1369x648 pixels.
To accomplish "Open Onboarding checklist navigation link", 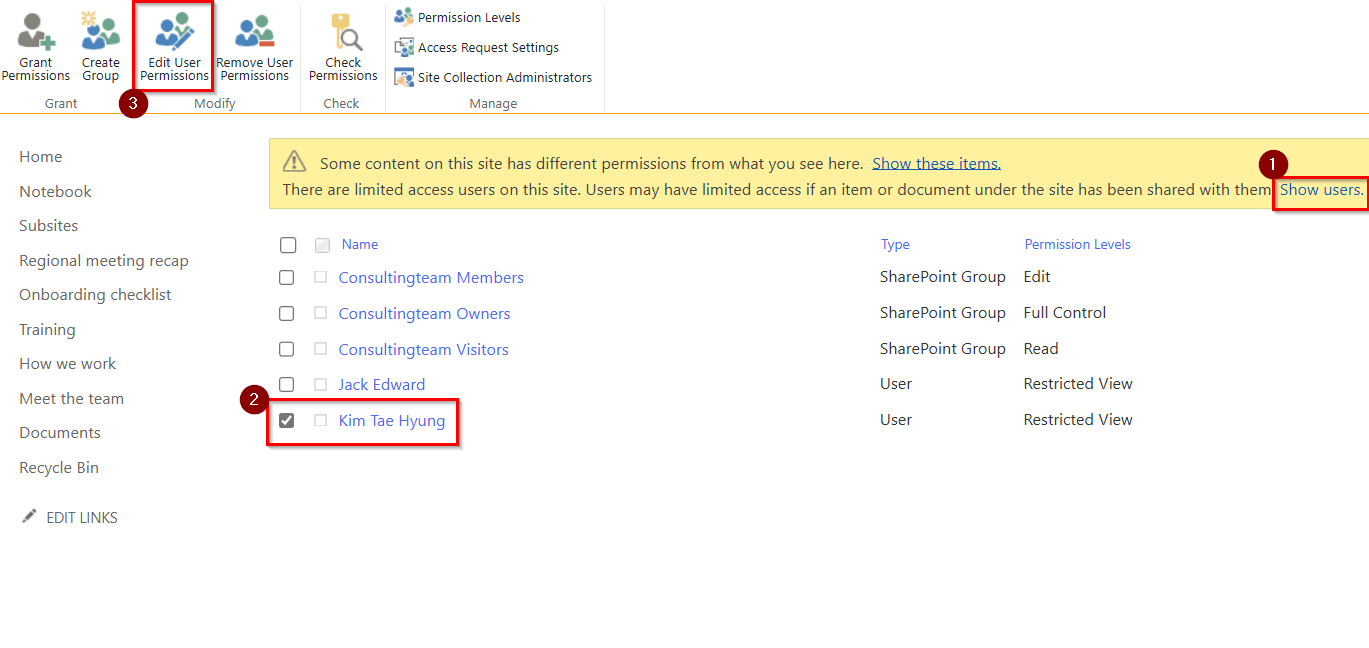I will pos(95,295).
